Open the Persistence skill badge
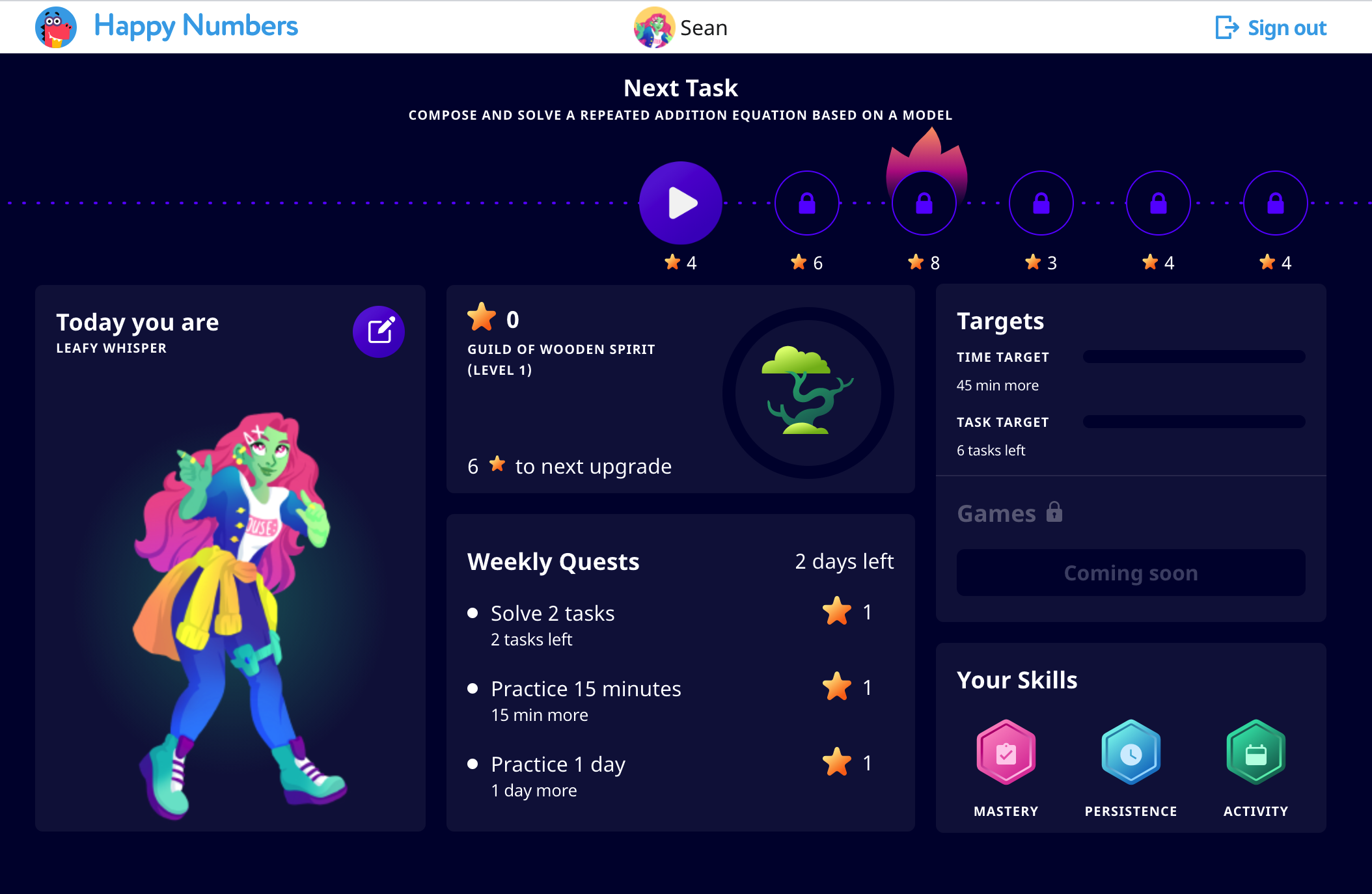1372x894 pixels. click(x=1131, y=753)
